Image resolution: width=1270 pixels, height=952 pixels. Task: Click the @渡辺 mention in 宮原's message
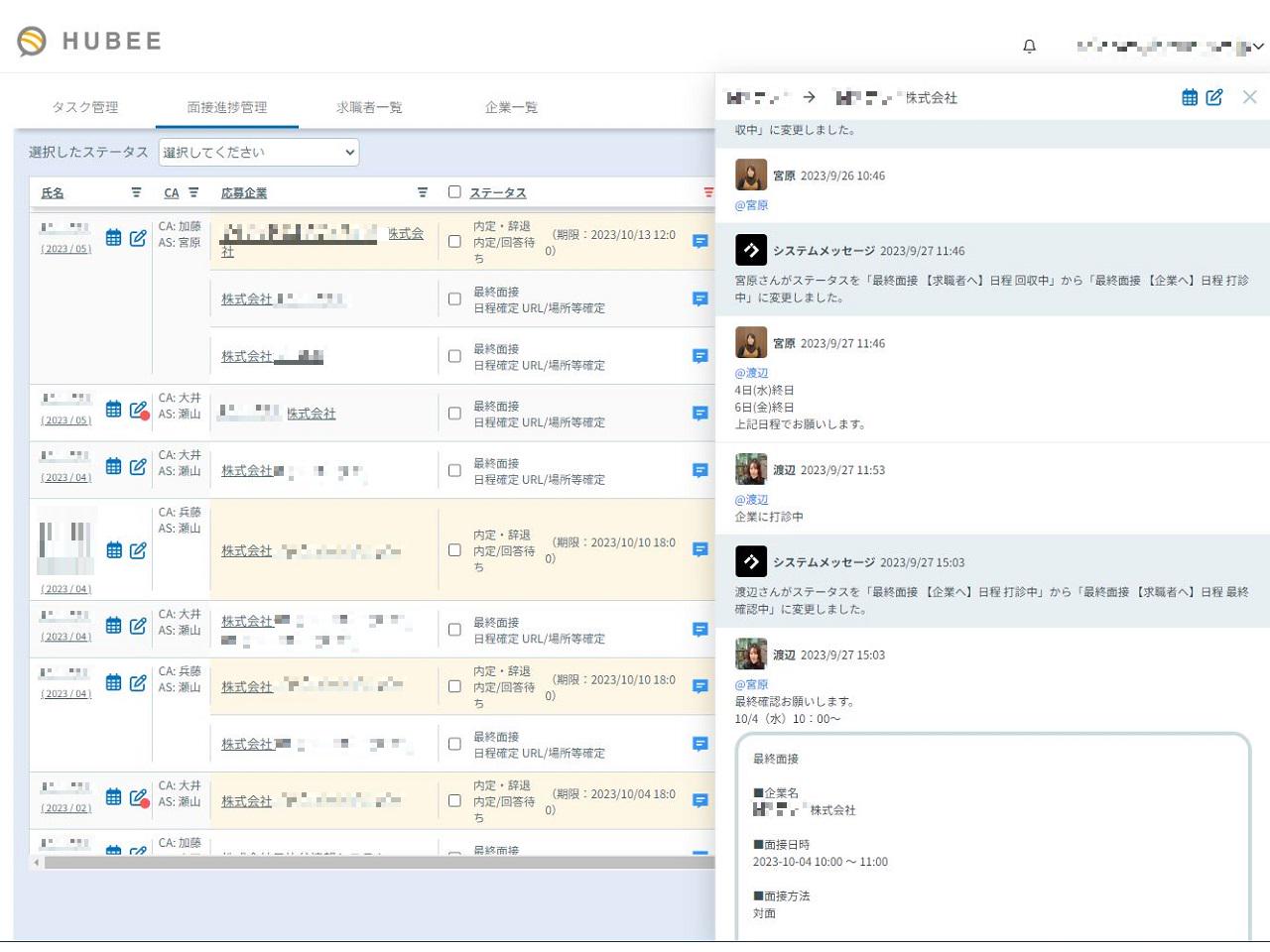pyautogui.click(x=751, y=373)
